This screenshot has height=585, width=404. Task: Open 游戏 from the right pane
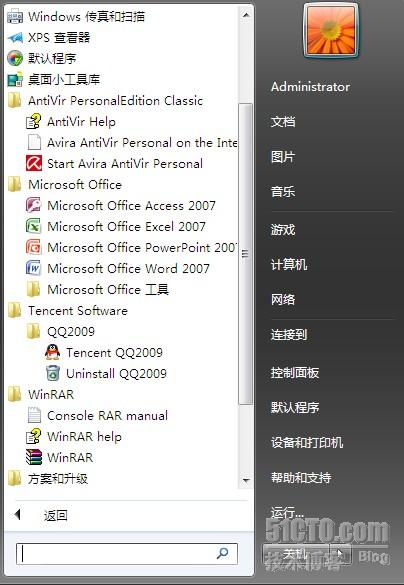[283, 229]
